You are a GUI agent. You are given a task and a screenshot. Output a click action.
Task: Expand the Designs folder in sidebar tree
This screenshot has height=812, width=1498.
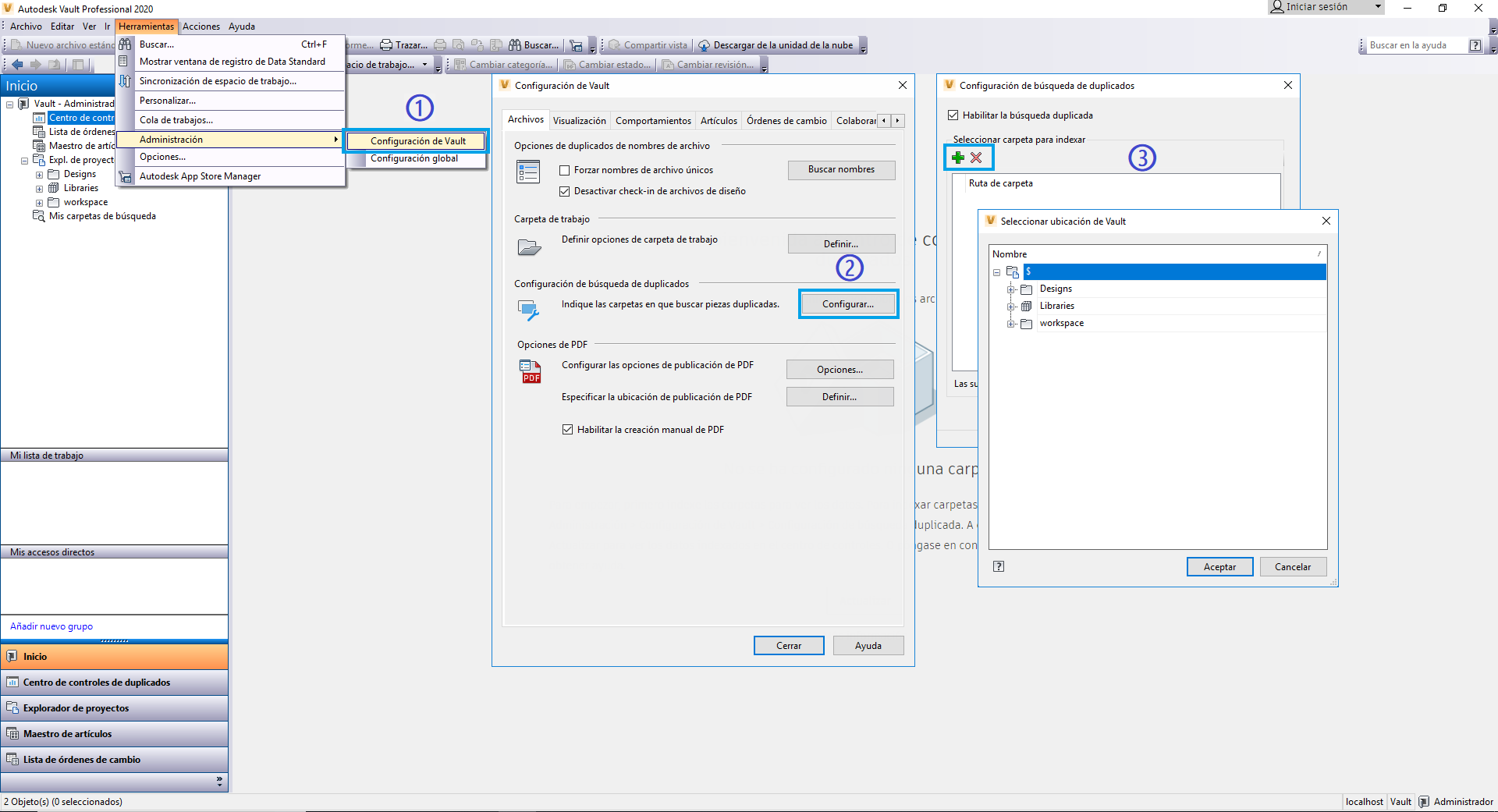click(x=39, y=175)
